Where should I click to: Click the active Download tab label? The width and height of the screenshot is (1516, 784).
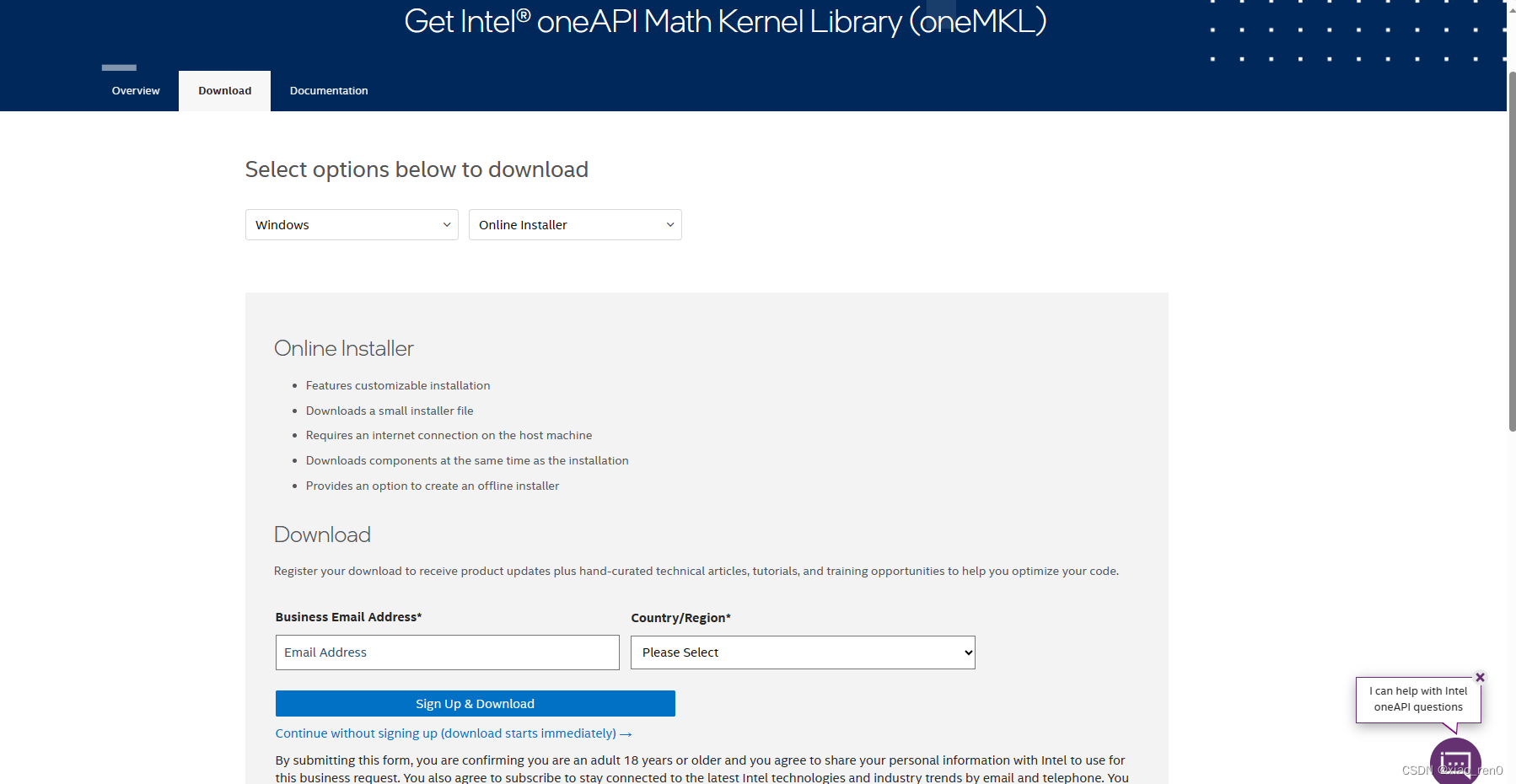tap(223, 90)
